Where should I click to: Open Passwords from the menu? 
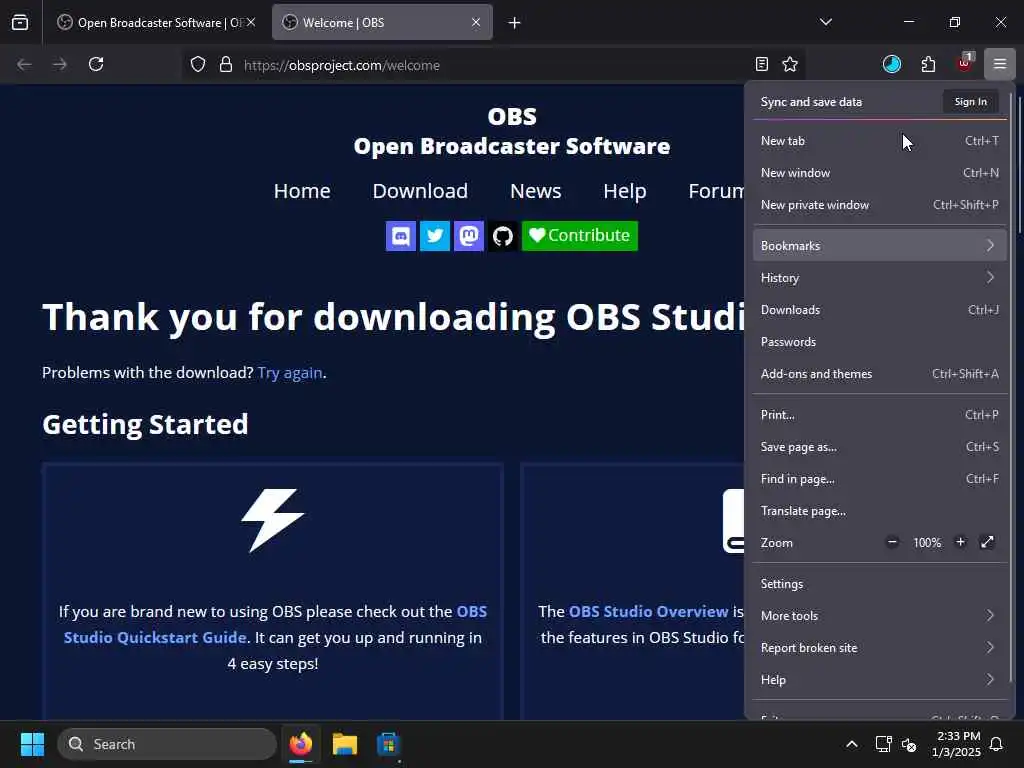pyautogui.click(x=879, y=342)
